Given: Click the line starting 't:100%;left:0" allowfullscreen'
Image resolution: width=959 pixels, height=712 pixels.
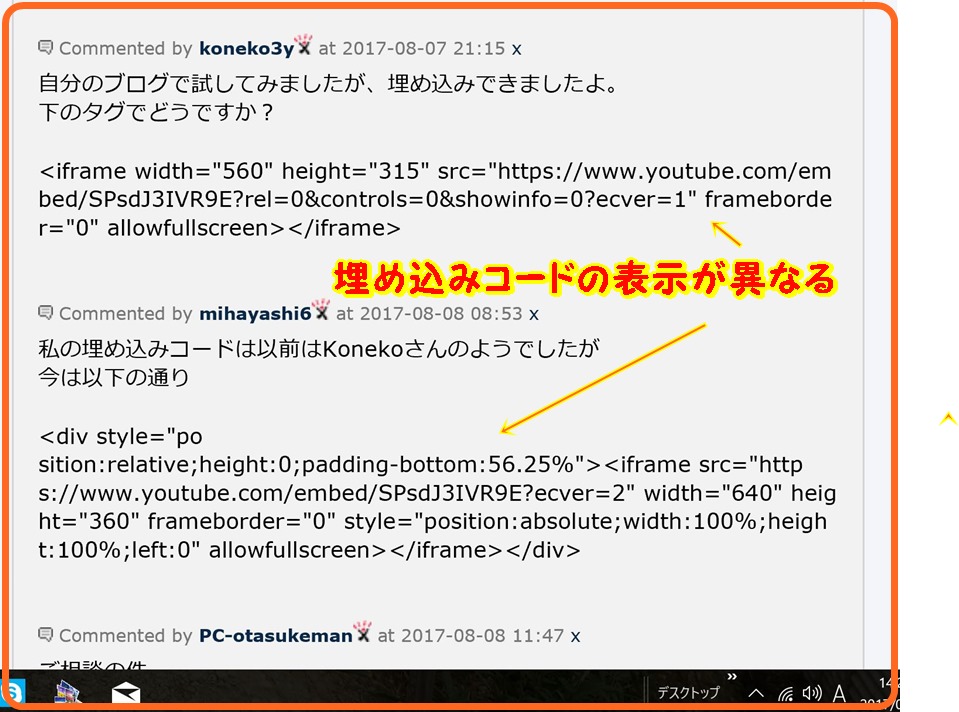Looking at the screenshot, I should [309, 550].
